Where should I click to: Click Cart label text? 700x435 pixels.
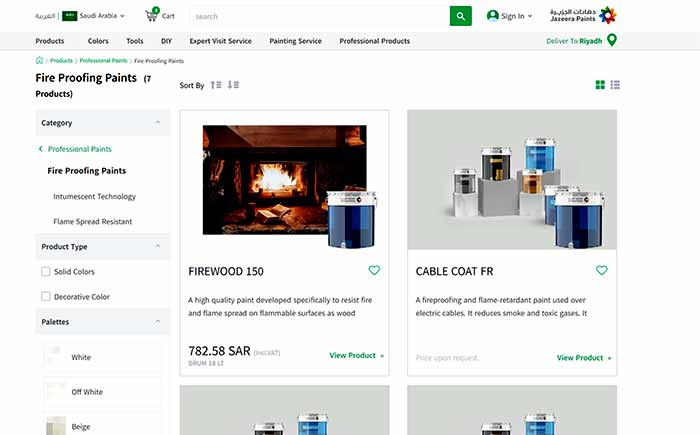pyautogui.click(x=168, y=16)
